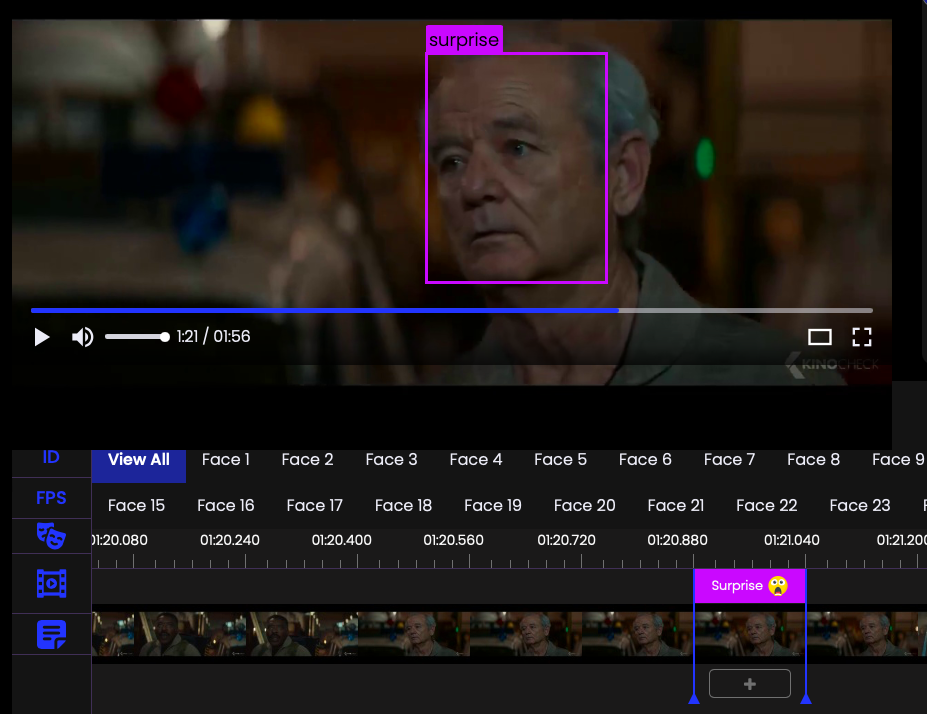Switch to the Face 7 tab

pyautogui.click(x=730, y=460)
